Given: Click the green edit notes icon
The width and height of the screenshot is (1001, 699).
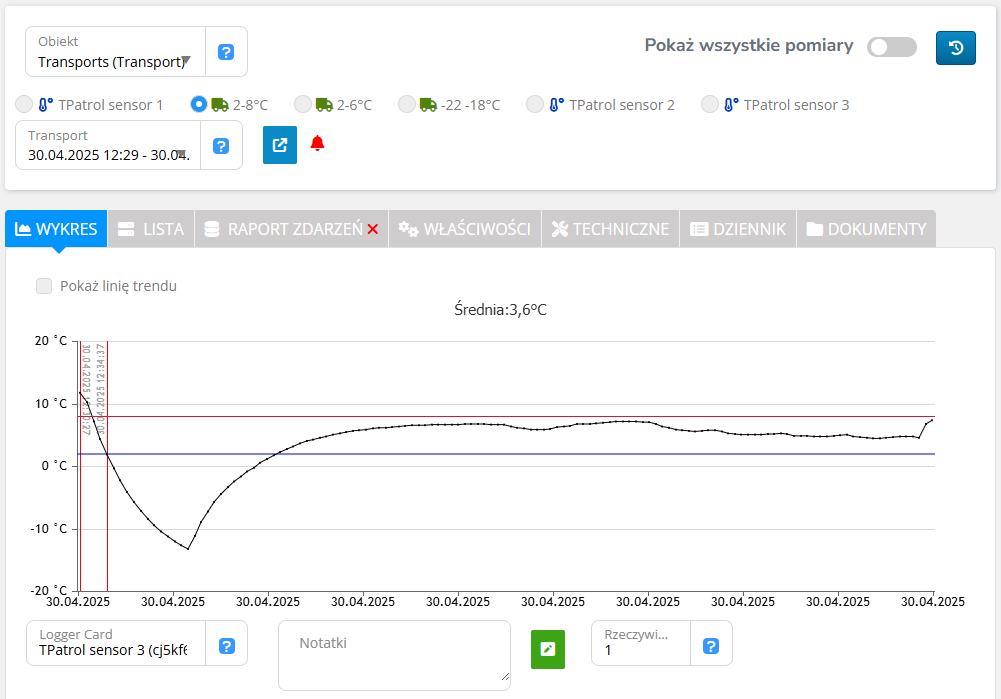Looking at the screenshot, I should click(x=547, y=649).
